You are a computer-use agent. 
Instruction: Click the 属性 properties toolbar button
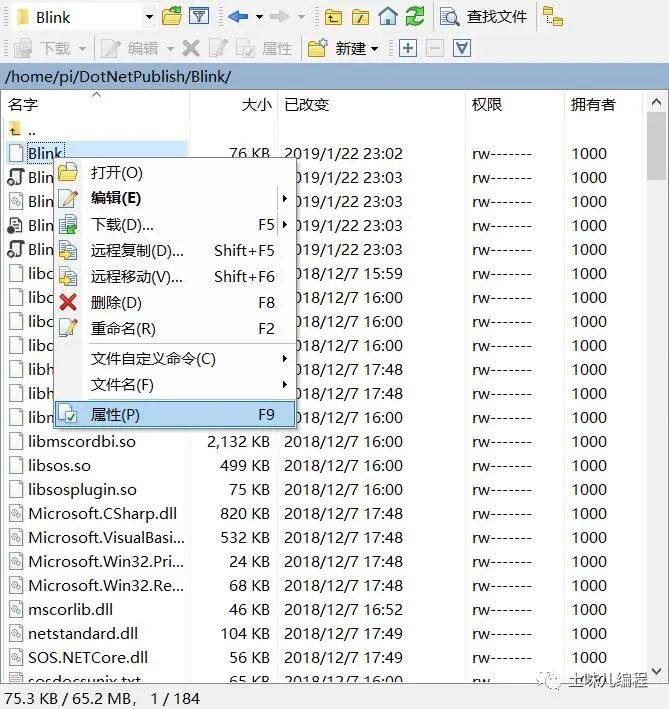(x=264, y=48)
